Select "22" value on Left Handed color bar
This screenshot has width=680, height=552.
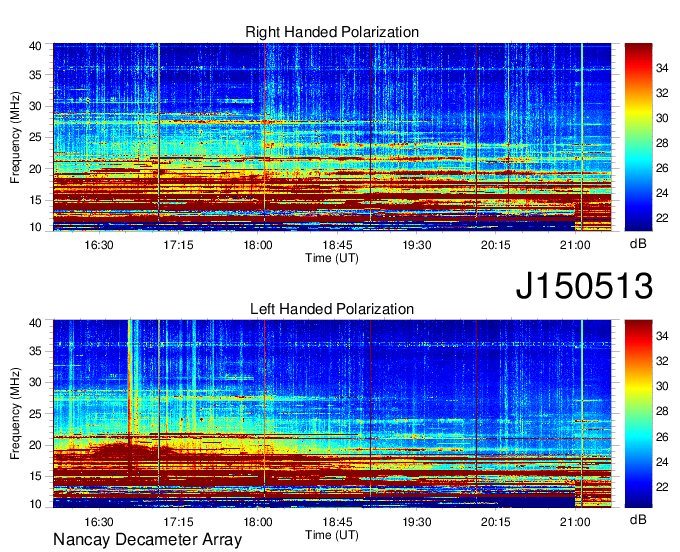click(662, 487)
